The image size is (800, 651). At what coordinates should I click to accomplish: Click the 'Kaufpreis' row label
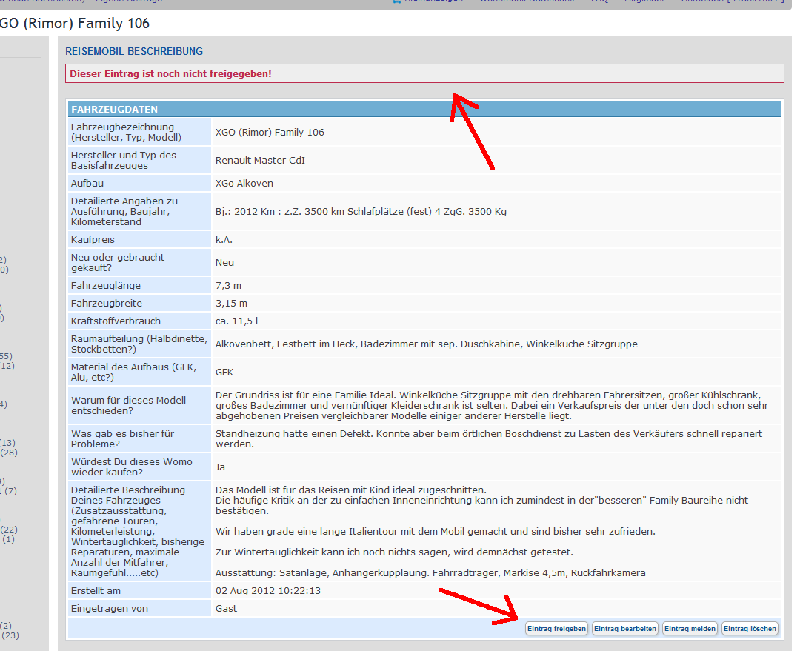click(x=92, y=239)
